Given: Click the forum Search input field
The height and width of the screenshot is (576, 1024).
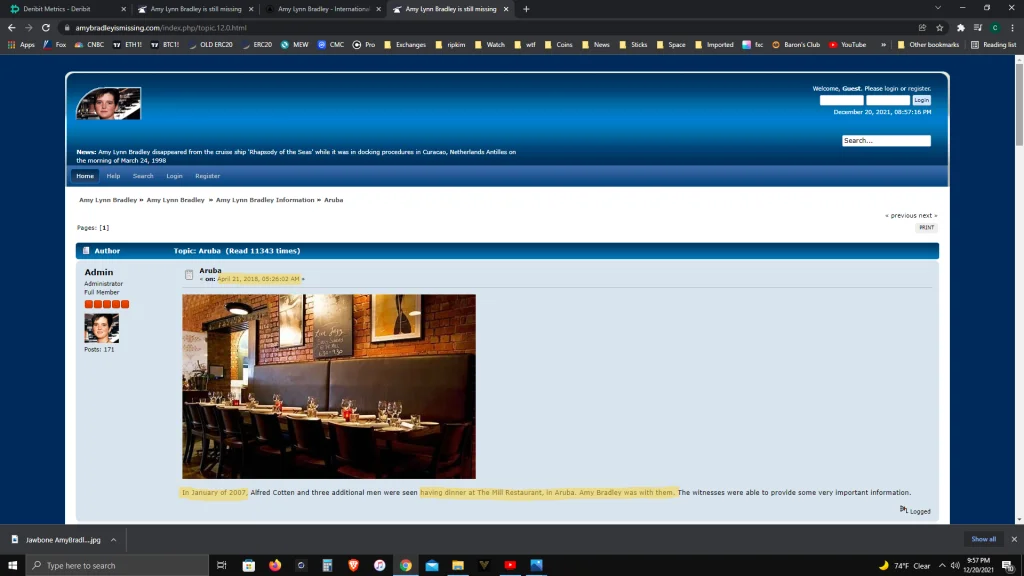Looking at the screenshot, I should coord(886,141).
